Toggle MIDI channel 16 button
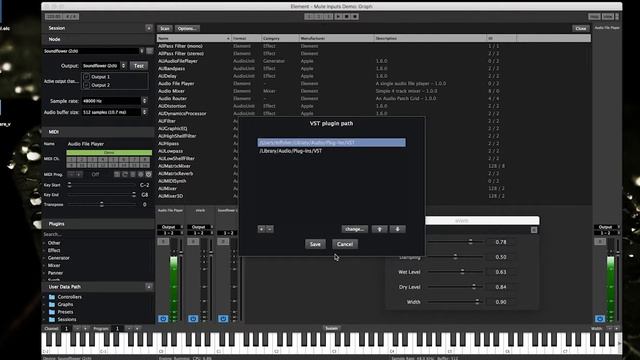This screenshot has height=360, width=640. click(145, 165)
